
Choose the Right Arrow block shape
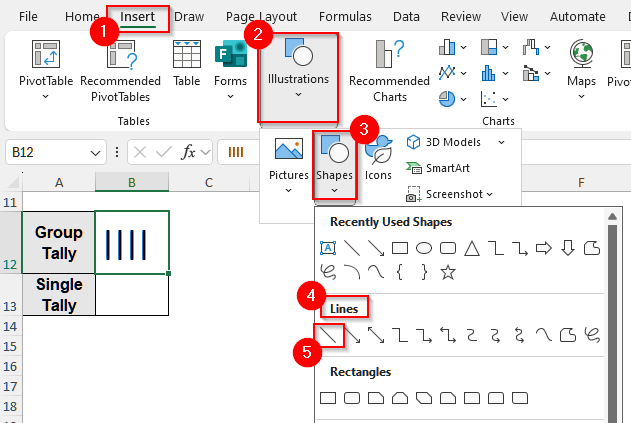pos(544,248)
